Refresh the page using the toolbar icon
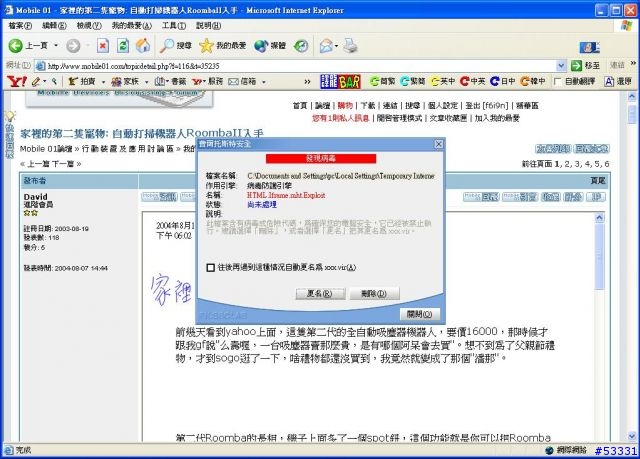640x459 pixels. (x=123, y=46)
